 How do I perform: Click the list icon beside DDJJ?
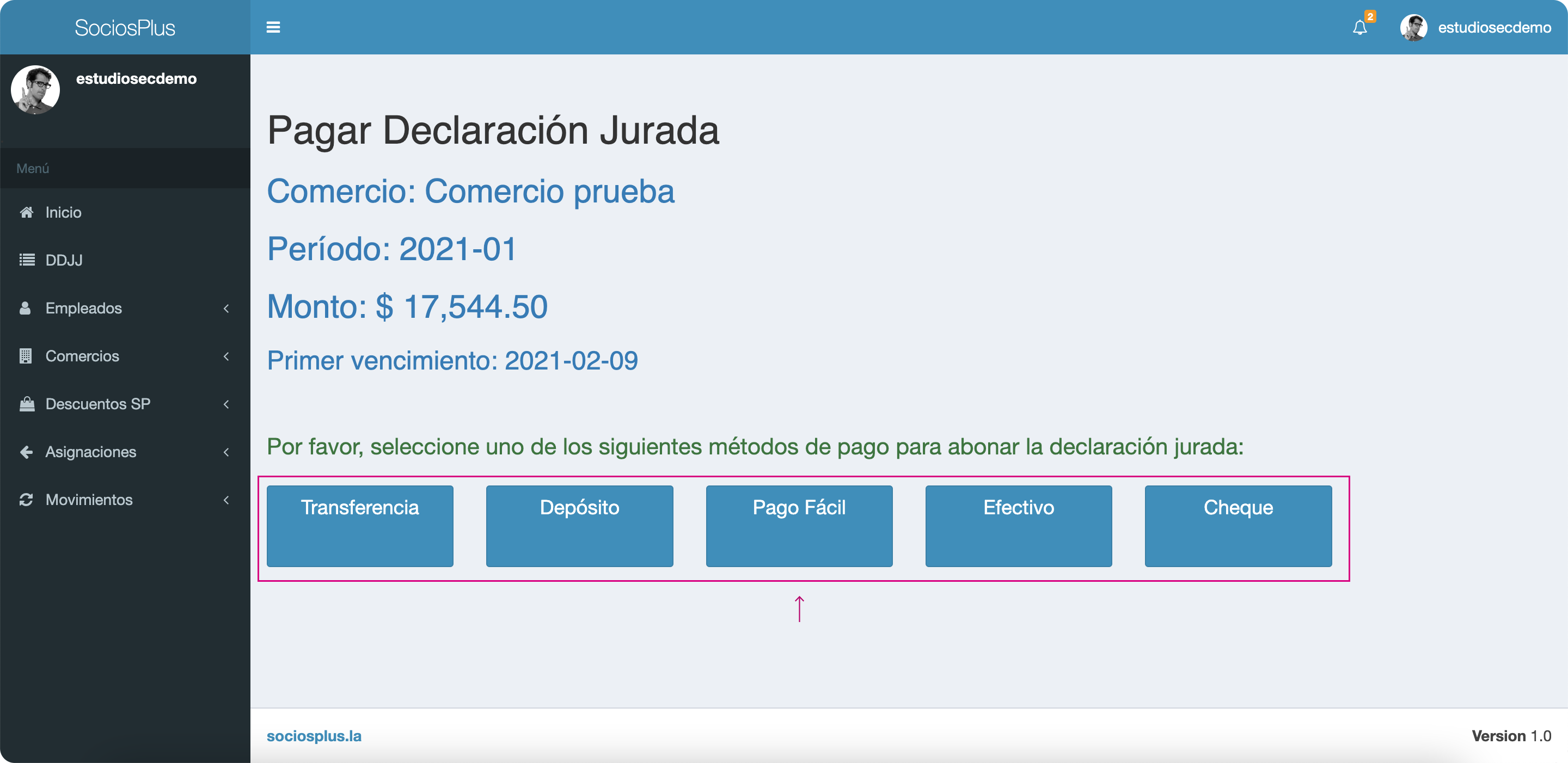pyautogui.click(x=27, y=260)
